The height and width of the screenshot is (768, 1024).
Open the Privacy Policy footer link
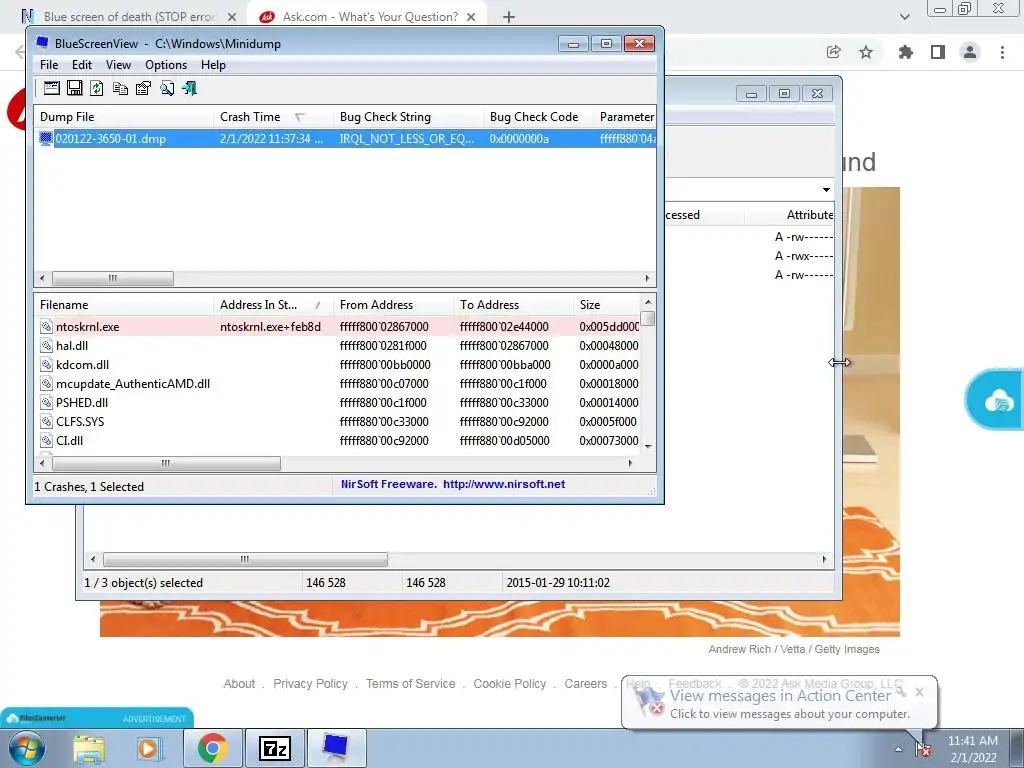click(310, 684)
